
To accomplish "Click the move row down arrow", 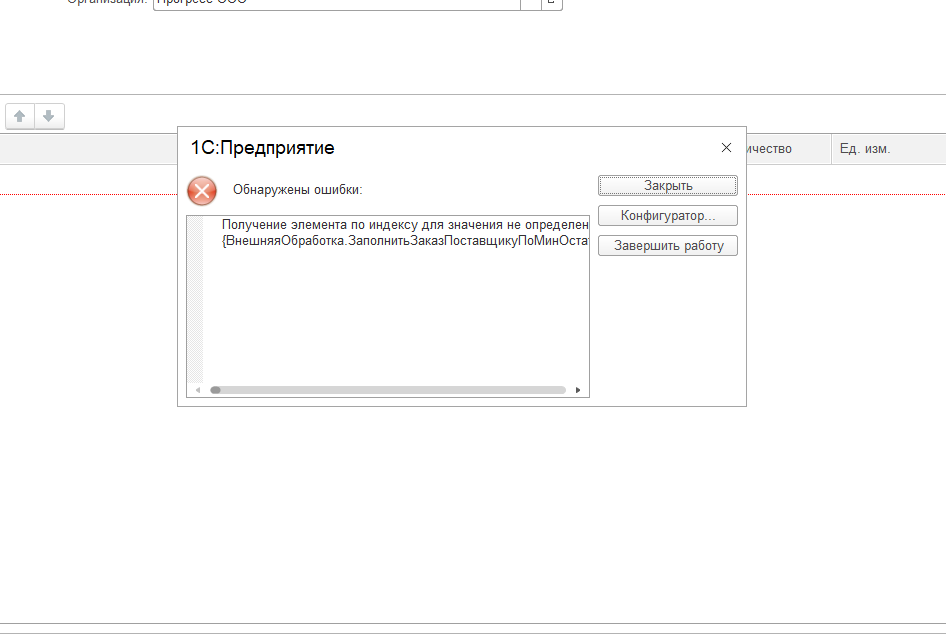I will pyautogui.click(x=49, y=116).
